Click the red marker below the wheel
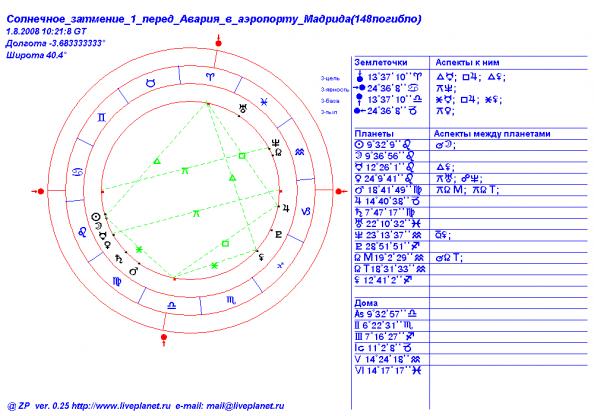This screenshot has width=594, height=416. pyautogui.click(x=164, y=339)
